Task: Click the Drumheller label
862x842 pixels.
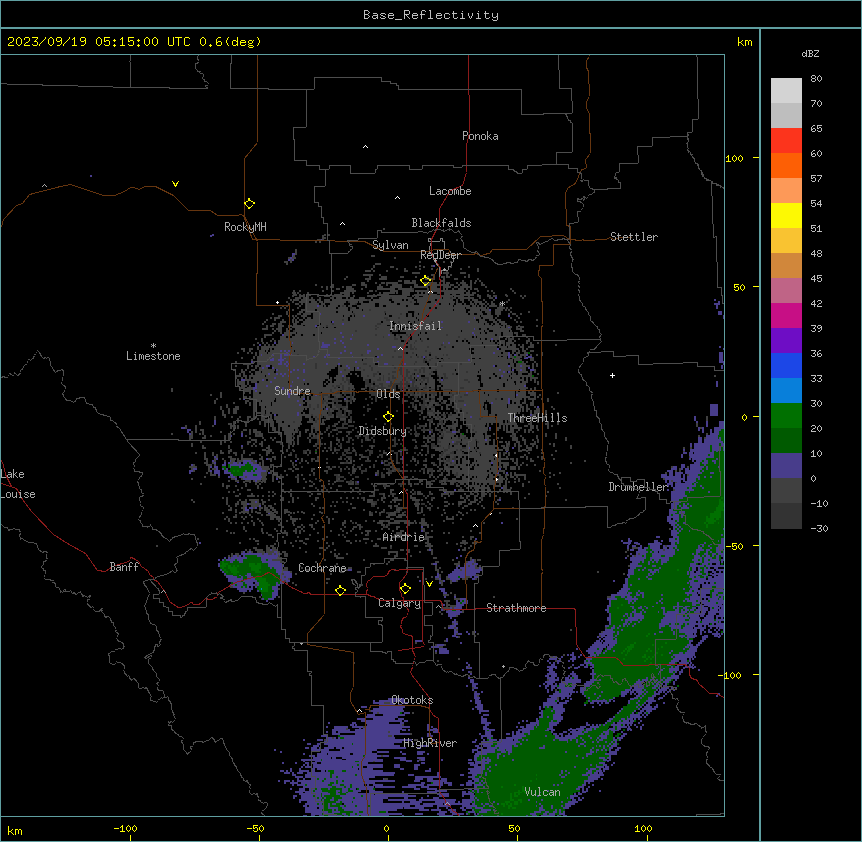Action: 638,487
